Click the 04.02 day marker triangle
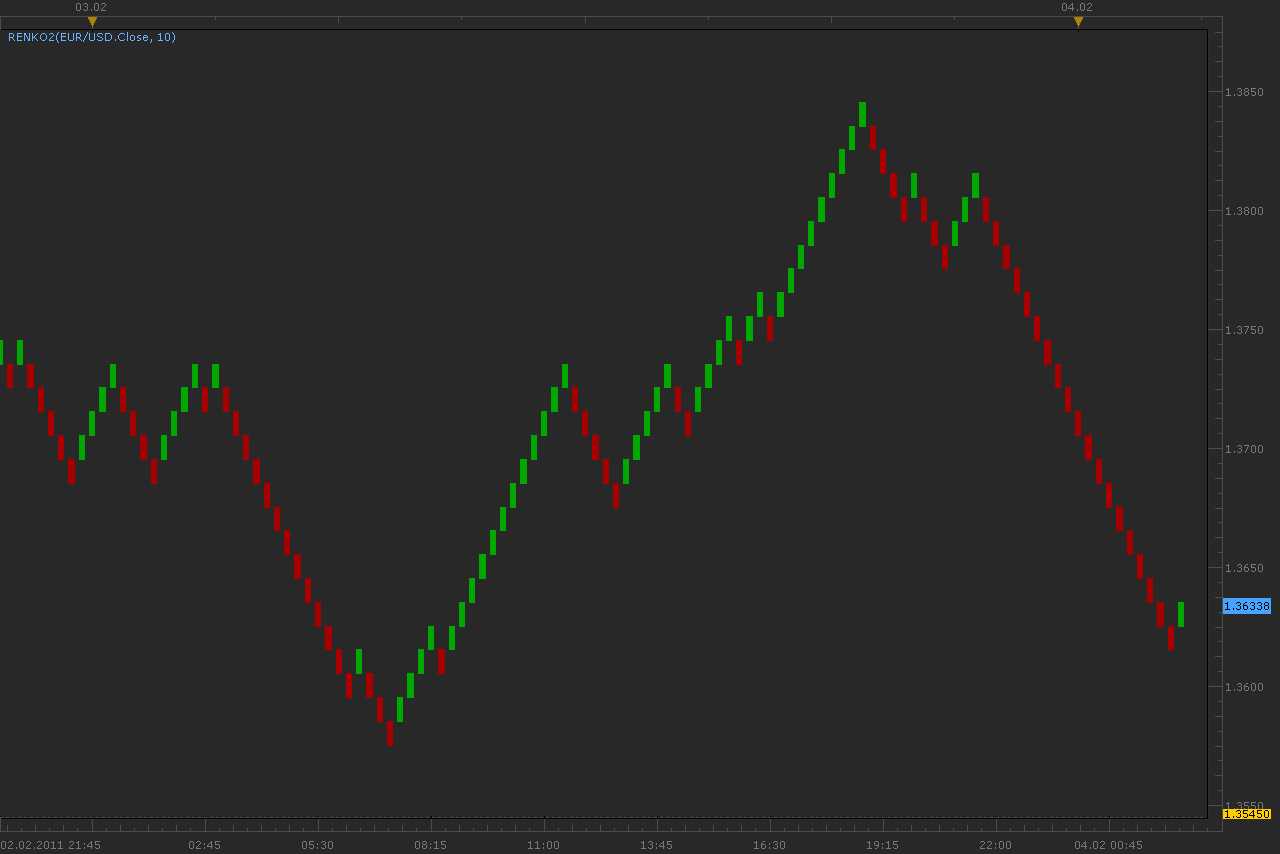Screen dimensions: 1280x854 point(1078,21)
